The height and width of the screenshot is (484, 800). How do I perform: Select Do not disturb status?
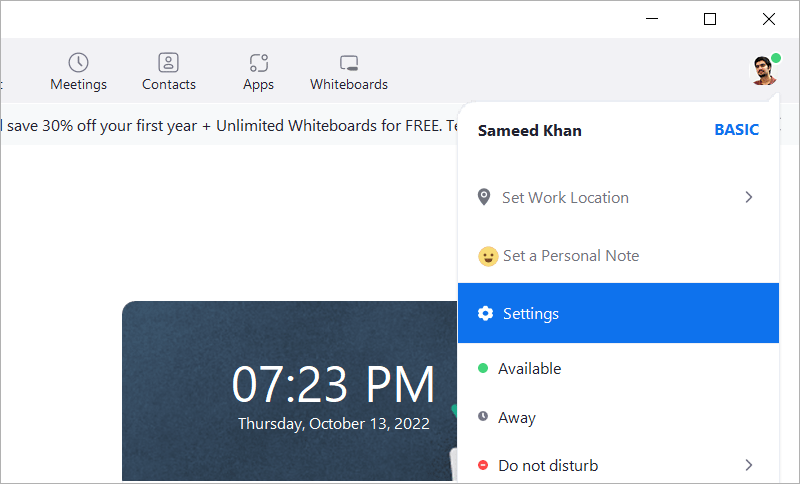point(618,465)
